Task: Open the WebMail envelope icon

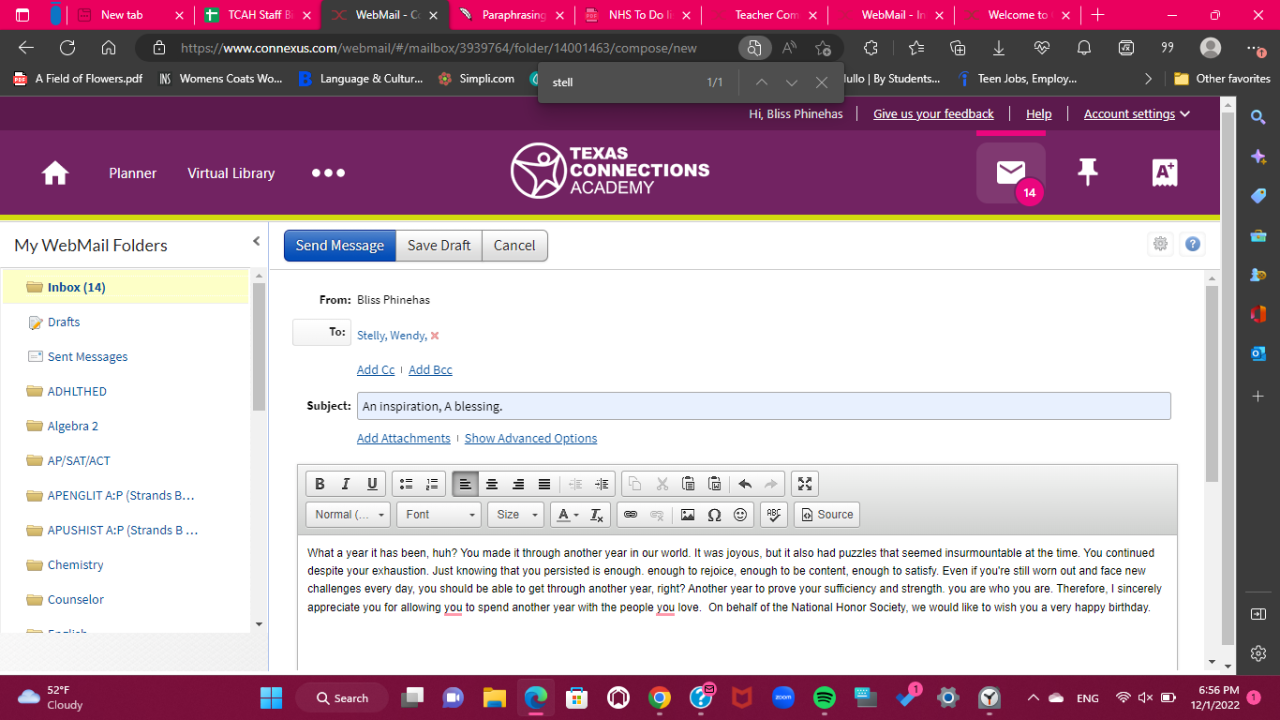Action: click(x=1011, y=173)
